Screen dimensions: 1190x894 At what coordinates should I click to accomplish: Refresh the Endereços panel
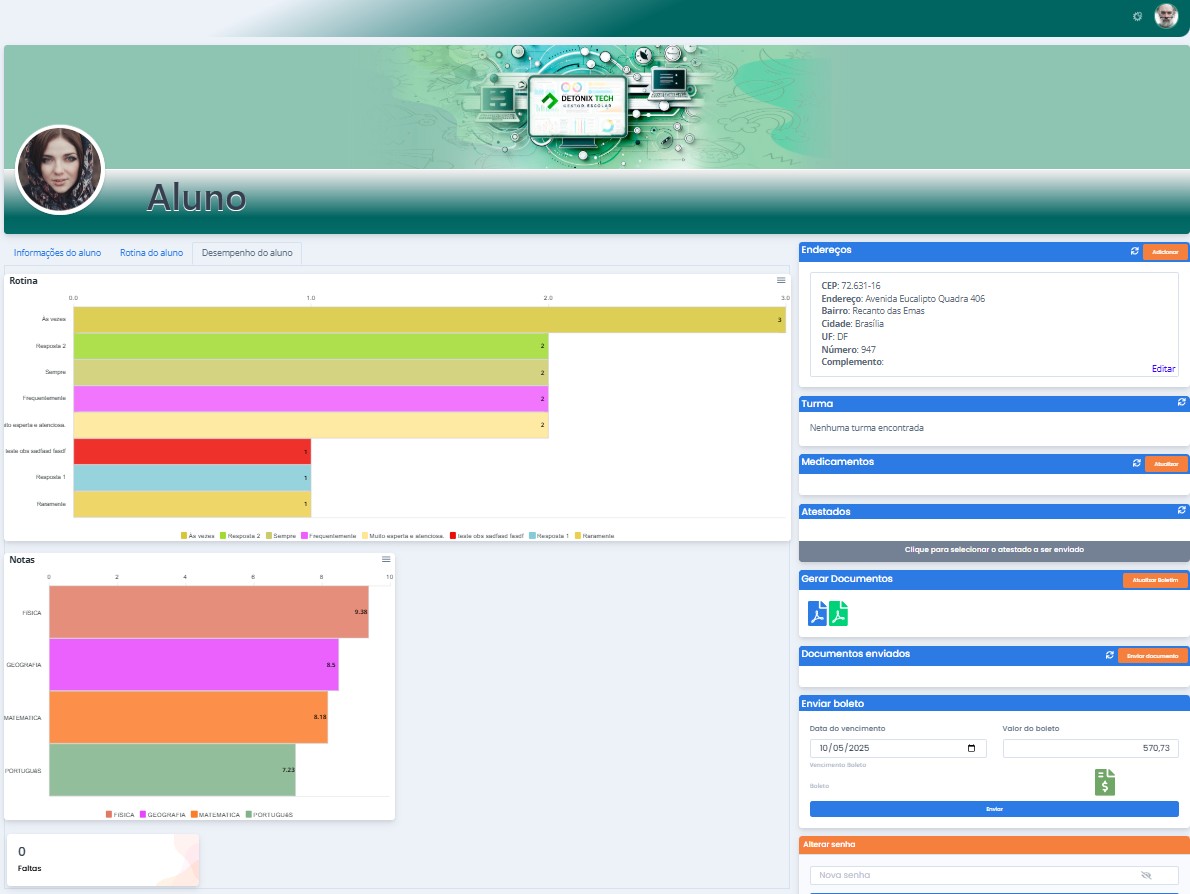pos(1135,251)
